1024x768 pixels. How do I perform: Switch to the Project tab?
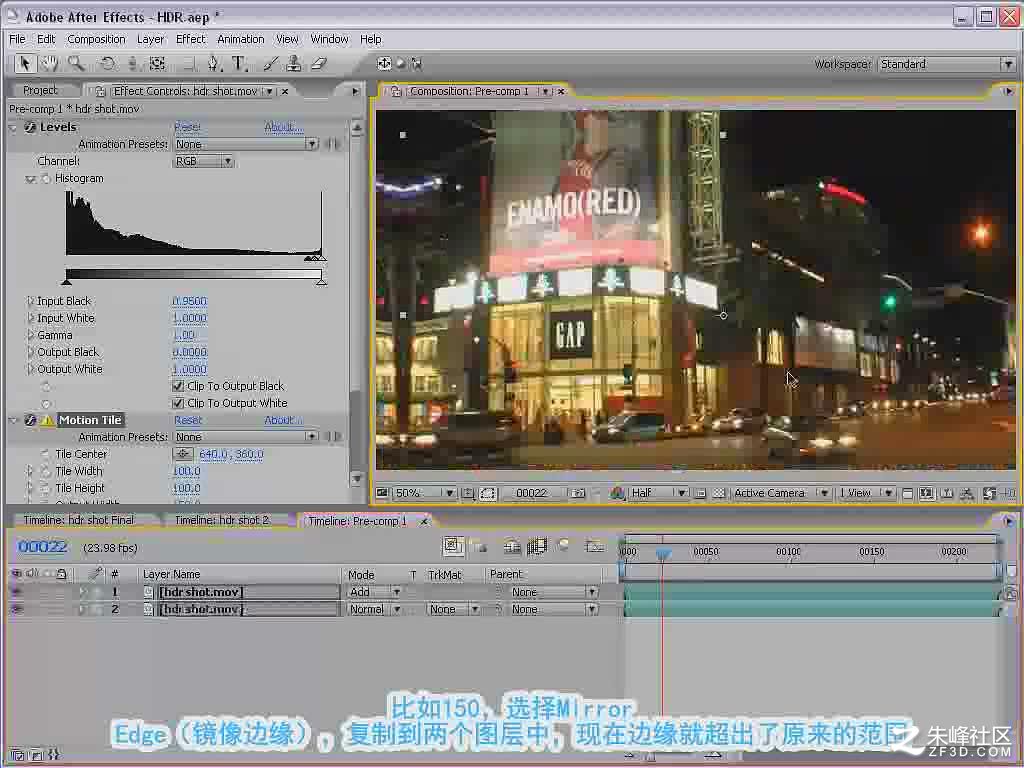[x=40, y=91]
